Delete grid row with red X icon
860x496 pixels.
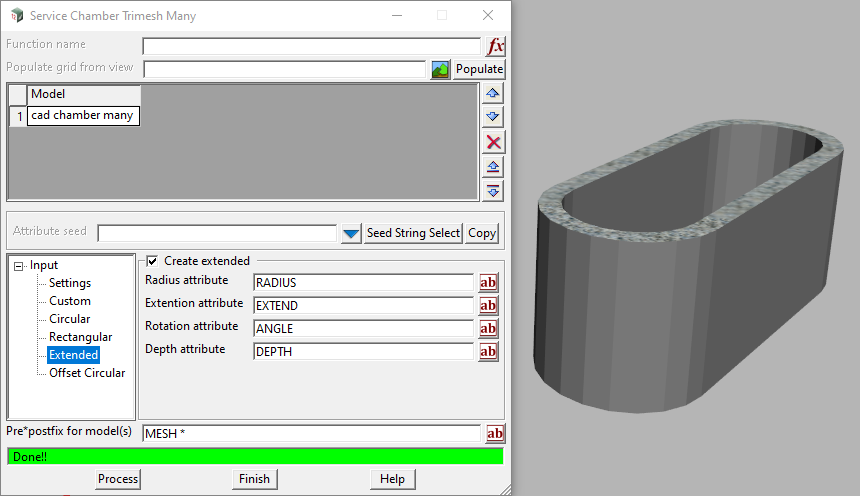click(493, 142)
